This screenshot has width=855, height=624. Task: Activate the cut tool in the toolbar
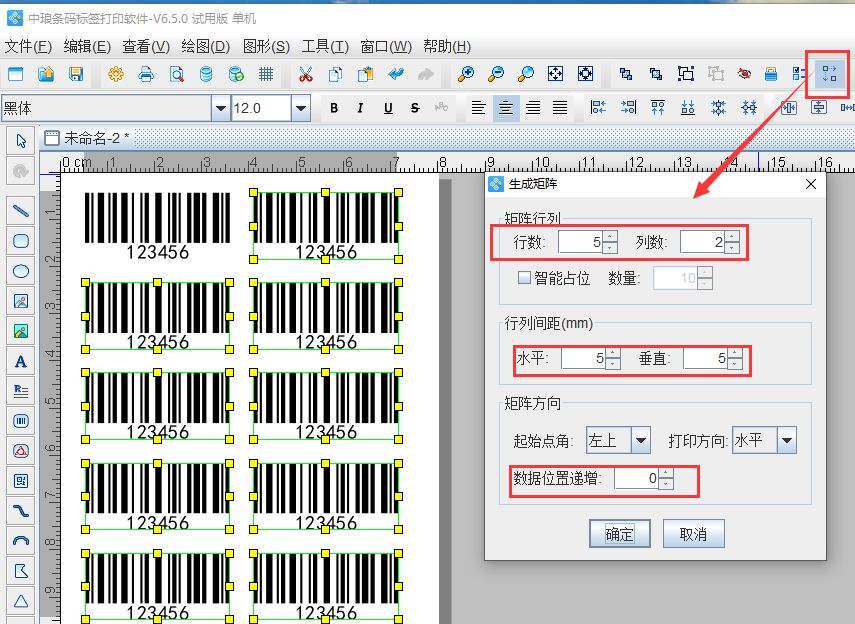(x=305, y=74)
